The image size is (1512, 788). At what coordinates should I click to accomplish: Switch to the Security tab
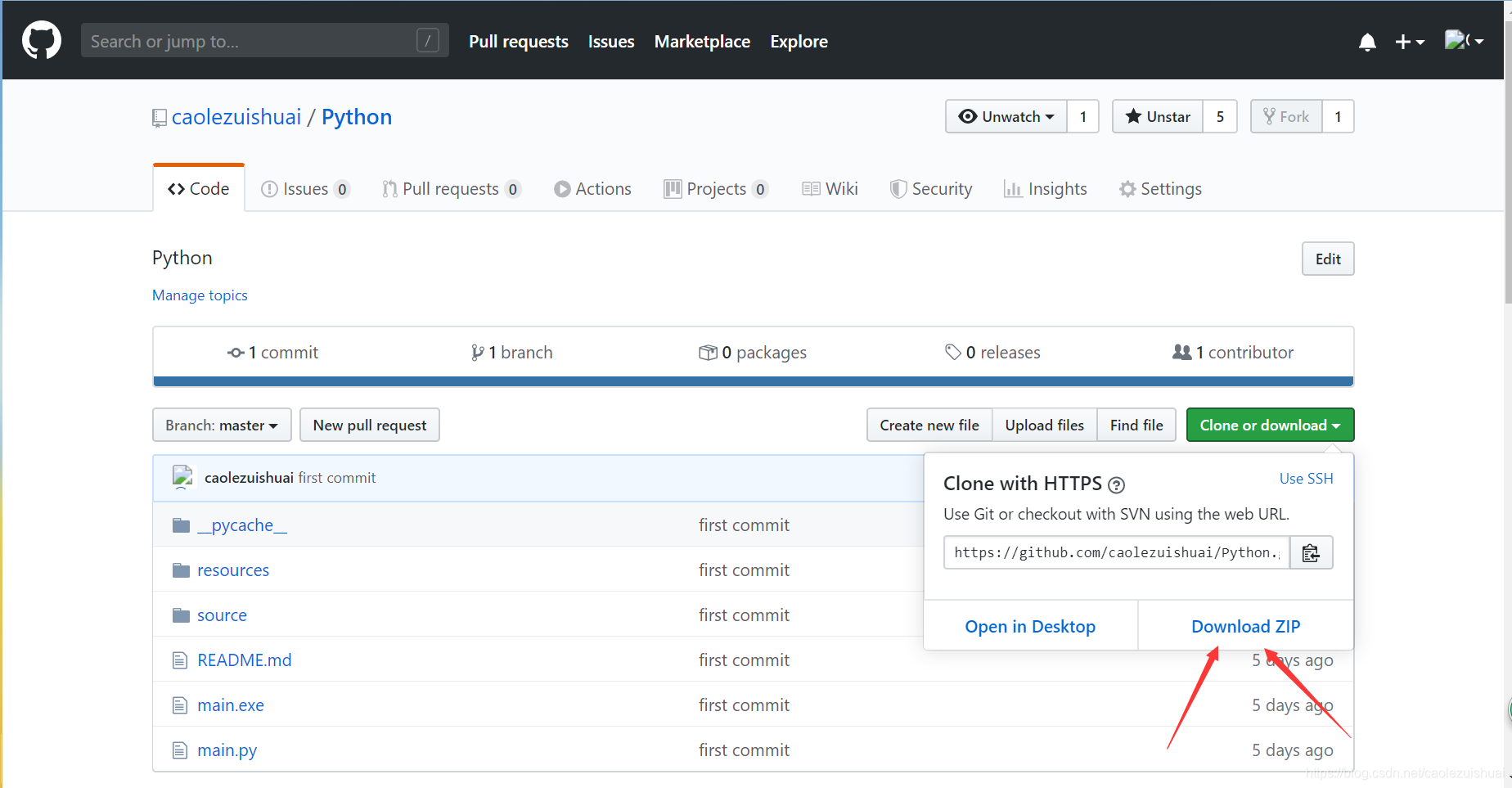click(x=931, y=189)
